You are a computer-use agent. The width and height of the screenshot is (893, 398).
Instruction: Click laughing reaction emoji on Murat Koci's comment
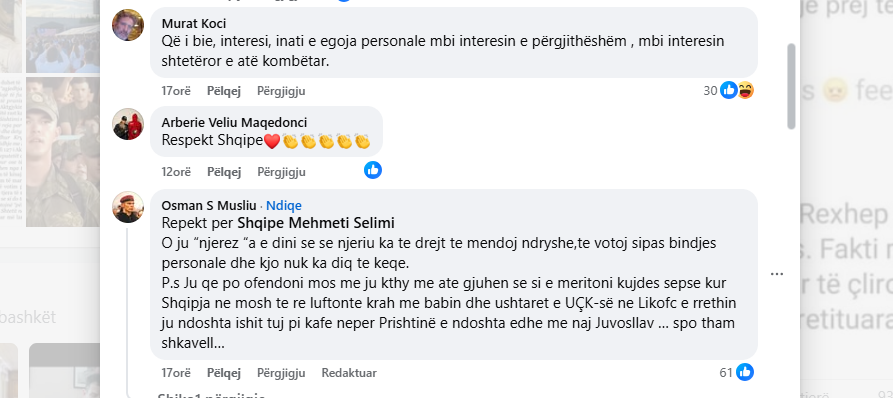point(745,90)
